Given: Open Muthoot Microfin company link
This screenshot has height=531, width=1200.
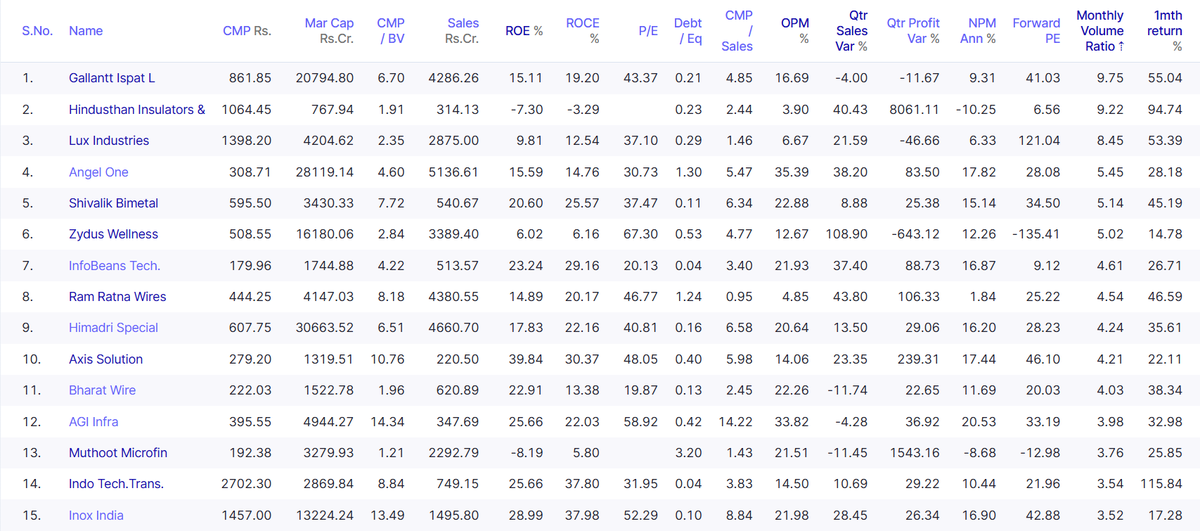Looking at the screenshot, I should tap(118, 453).
